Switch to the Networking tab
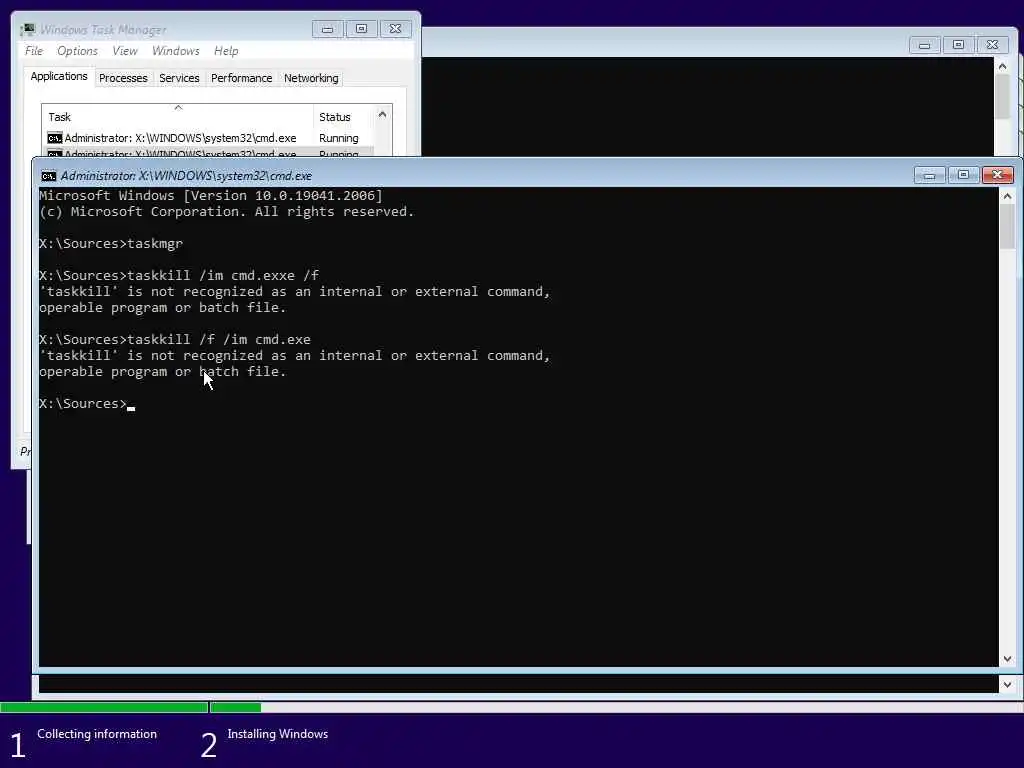This screenshot has height=768, width=1024. tap(311, 78)
